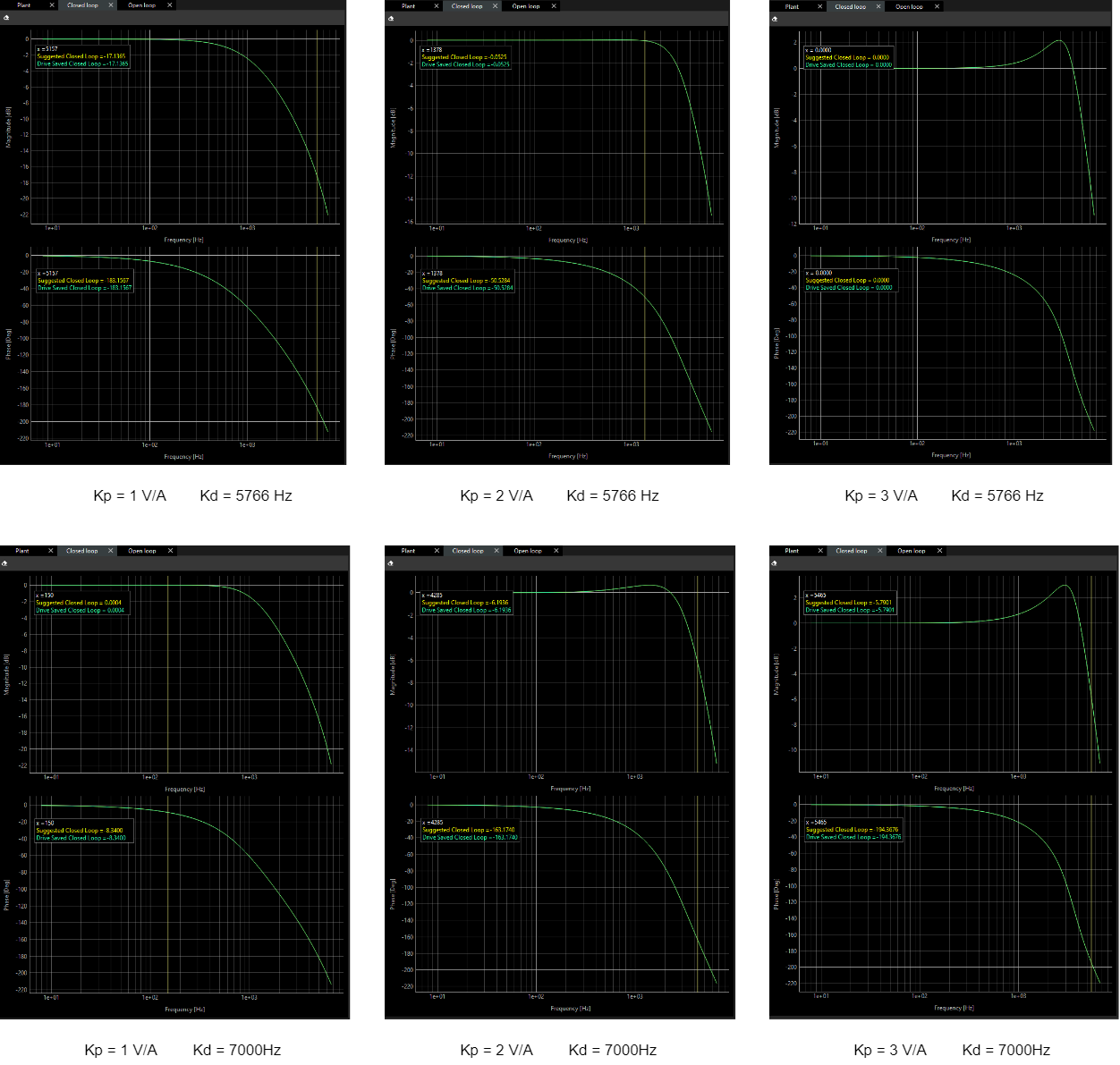
Task: Switch to the Plant tab in the bottom-right panel
Action: pyautogui.click(x=791, y=550)
